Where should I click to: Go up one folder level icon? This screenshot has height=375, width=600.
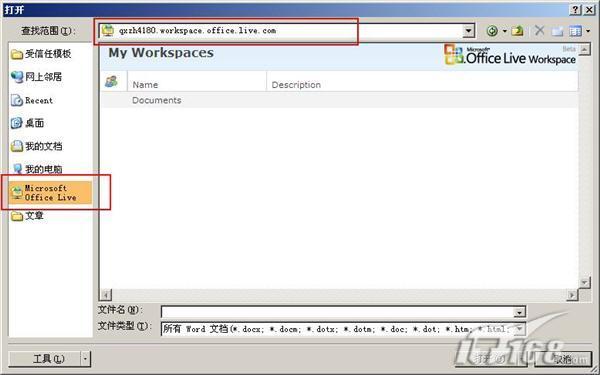tap(518, 30)
